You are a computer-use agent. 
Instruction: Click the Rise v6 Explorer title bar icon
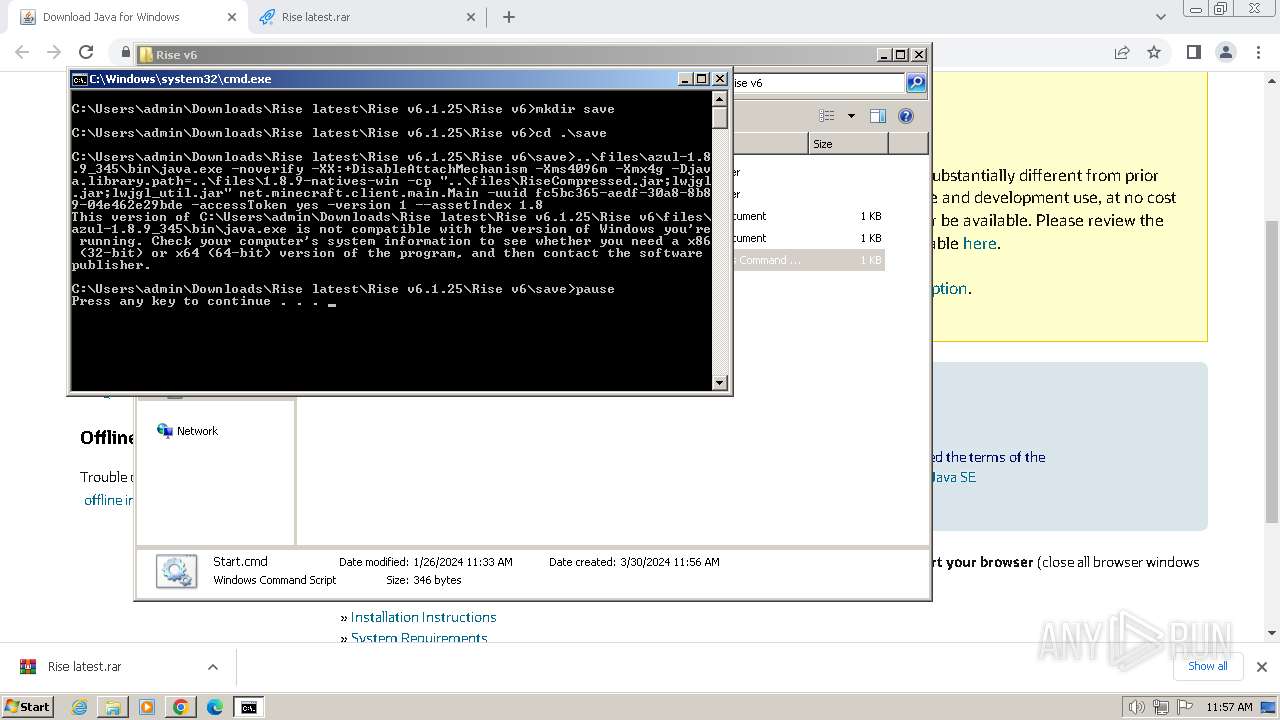(146, 55)
